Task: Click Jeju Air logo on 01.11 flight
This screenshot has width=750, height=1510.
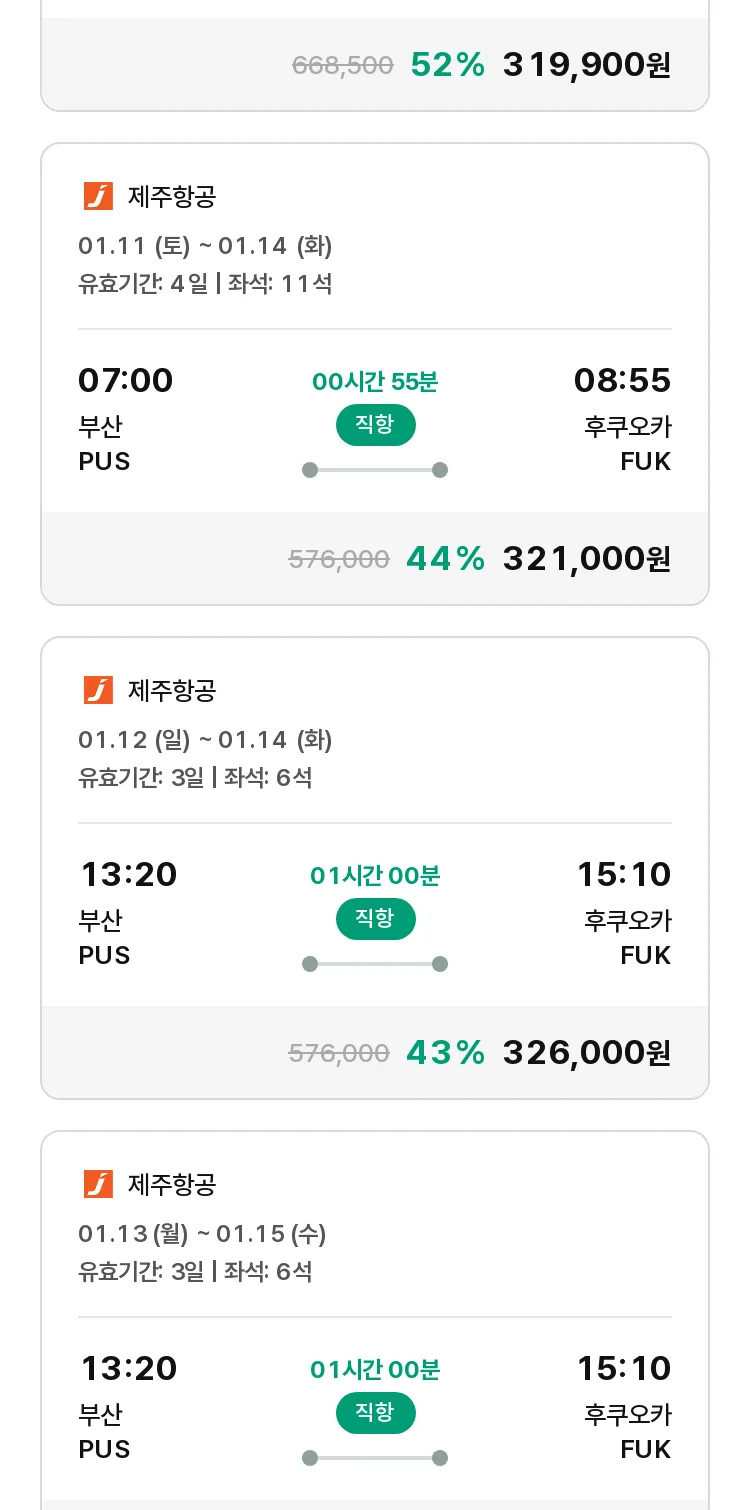Action: (98, 196)
